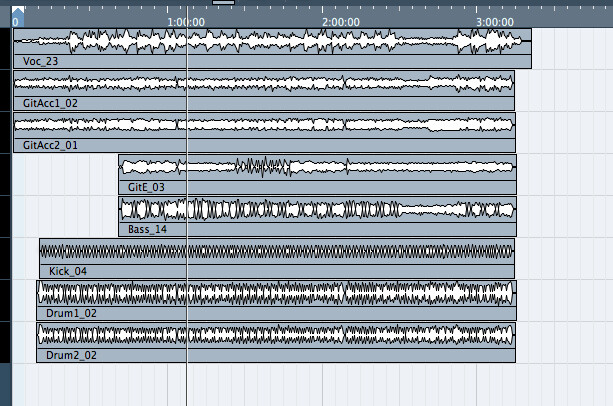The width and height of the screenshot is (613, 406).
Task: Click the GitE_03 clip name label
Action: [x=146, y=187]
